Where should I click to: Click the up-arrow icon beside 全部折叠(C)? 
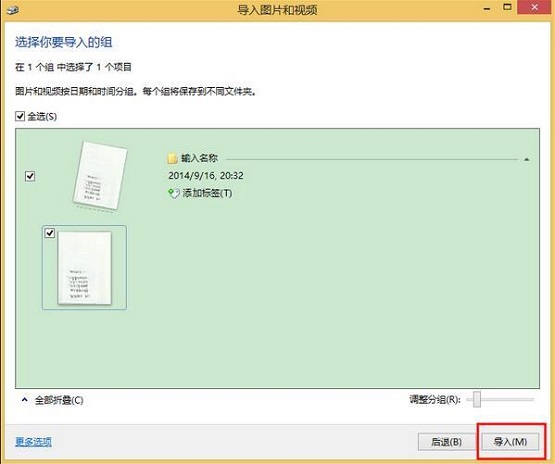pos(24,400)
